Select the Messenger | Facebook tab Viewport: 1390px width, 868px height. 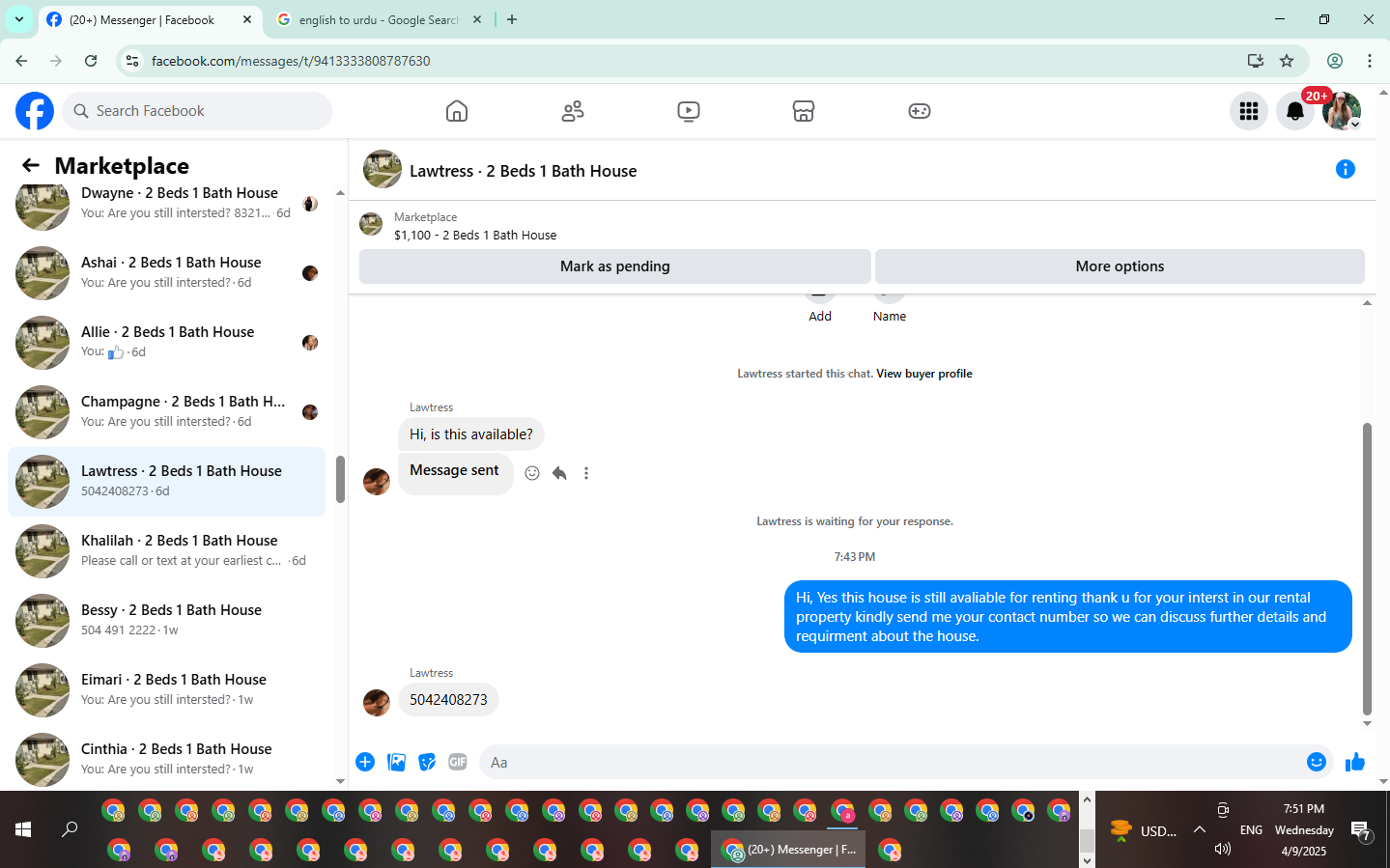point(150,19)
